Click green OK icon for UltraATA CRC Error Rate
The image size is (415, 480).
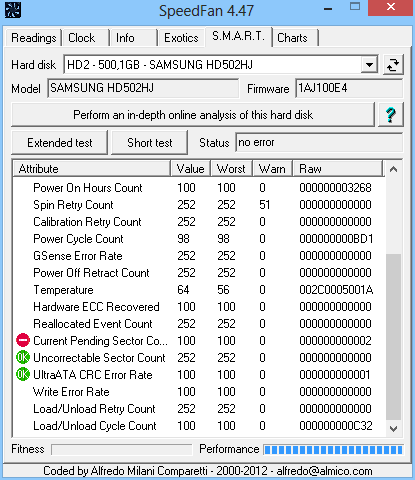tap(23, 374)
